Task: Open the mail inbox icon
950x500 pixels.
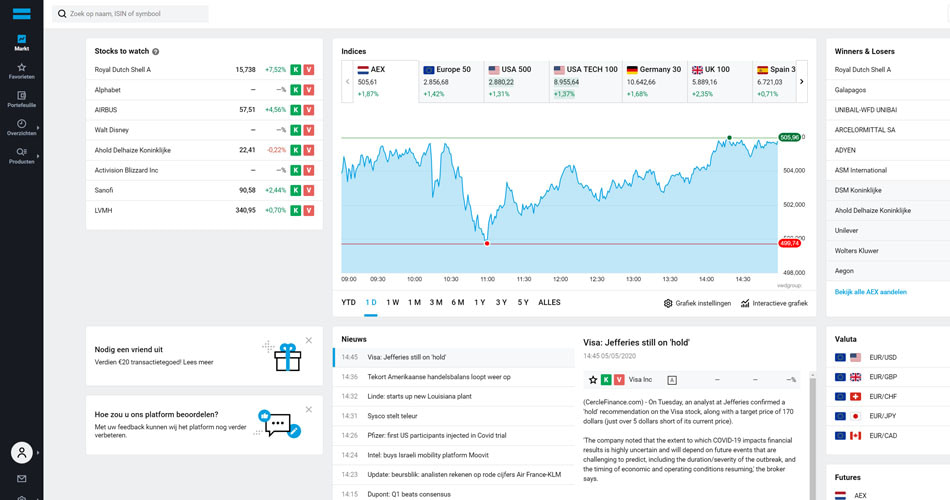Action: click(22, 479)
